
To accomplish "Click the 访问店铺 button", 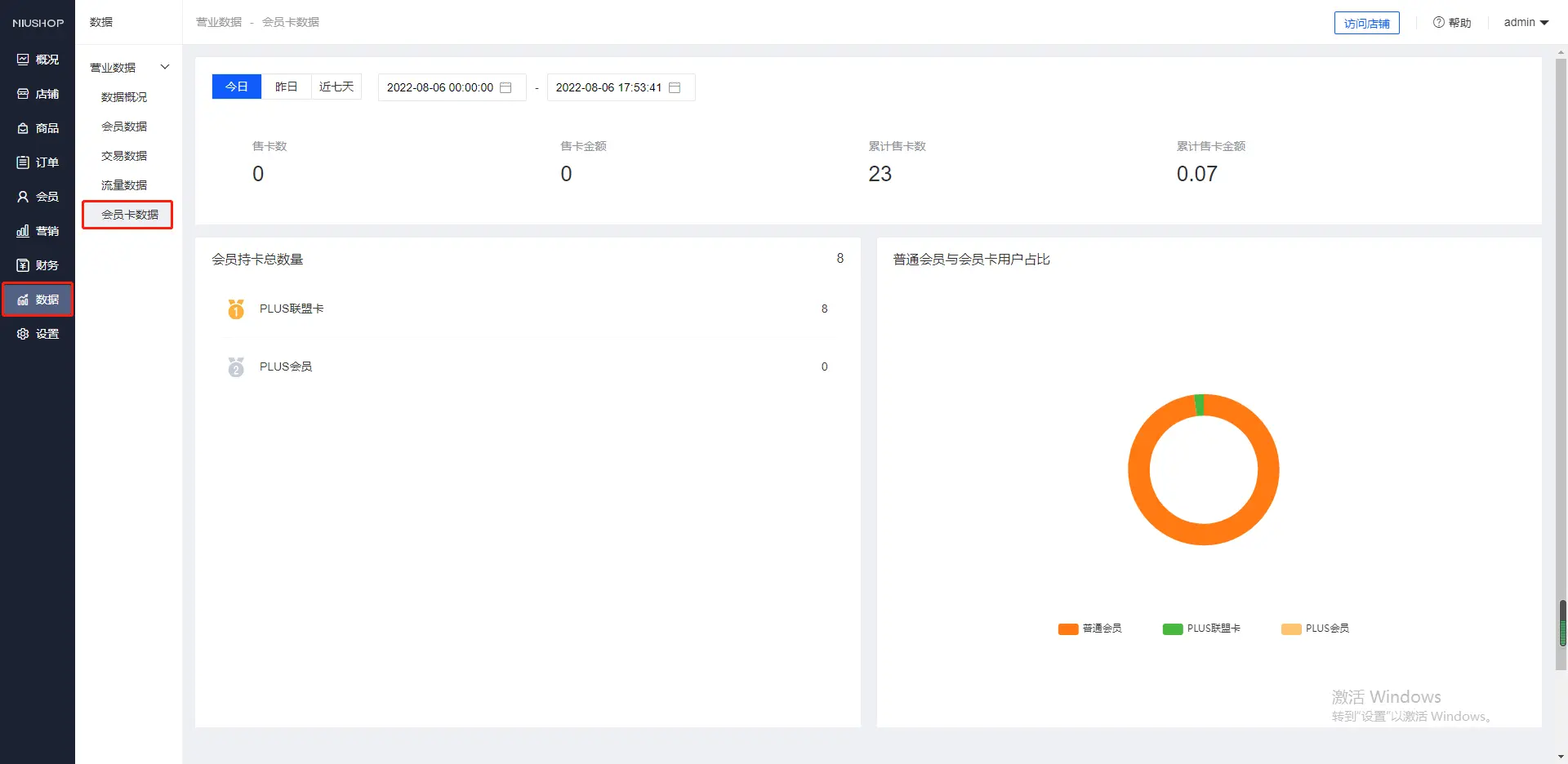I will [x=1366, y=23].
